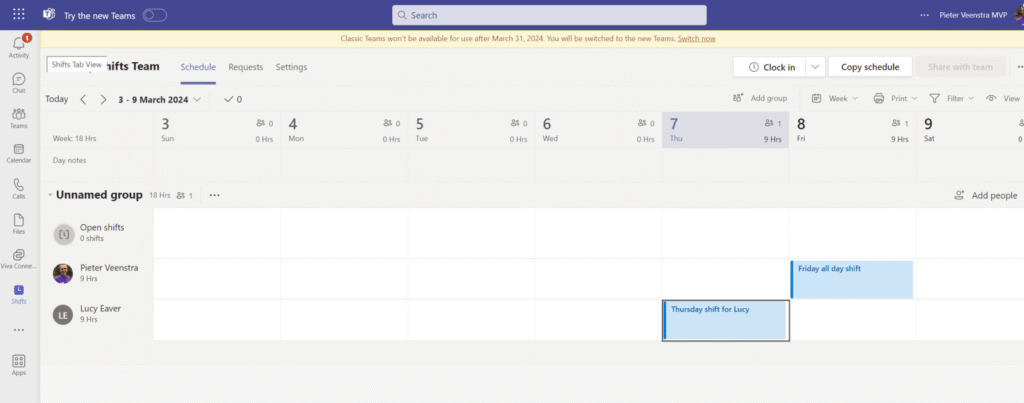Open Activity in the sidebar
Viewport: 1024px width, 403px height.
point(19,47)
